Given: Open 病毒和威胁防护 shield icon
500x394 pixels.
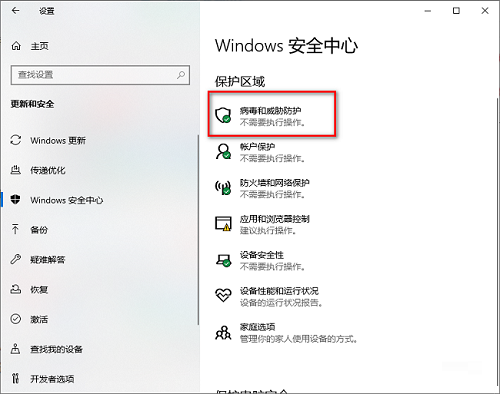Looking at the screenshot, I should pyautogui.click(x=223, y=115).
